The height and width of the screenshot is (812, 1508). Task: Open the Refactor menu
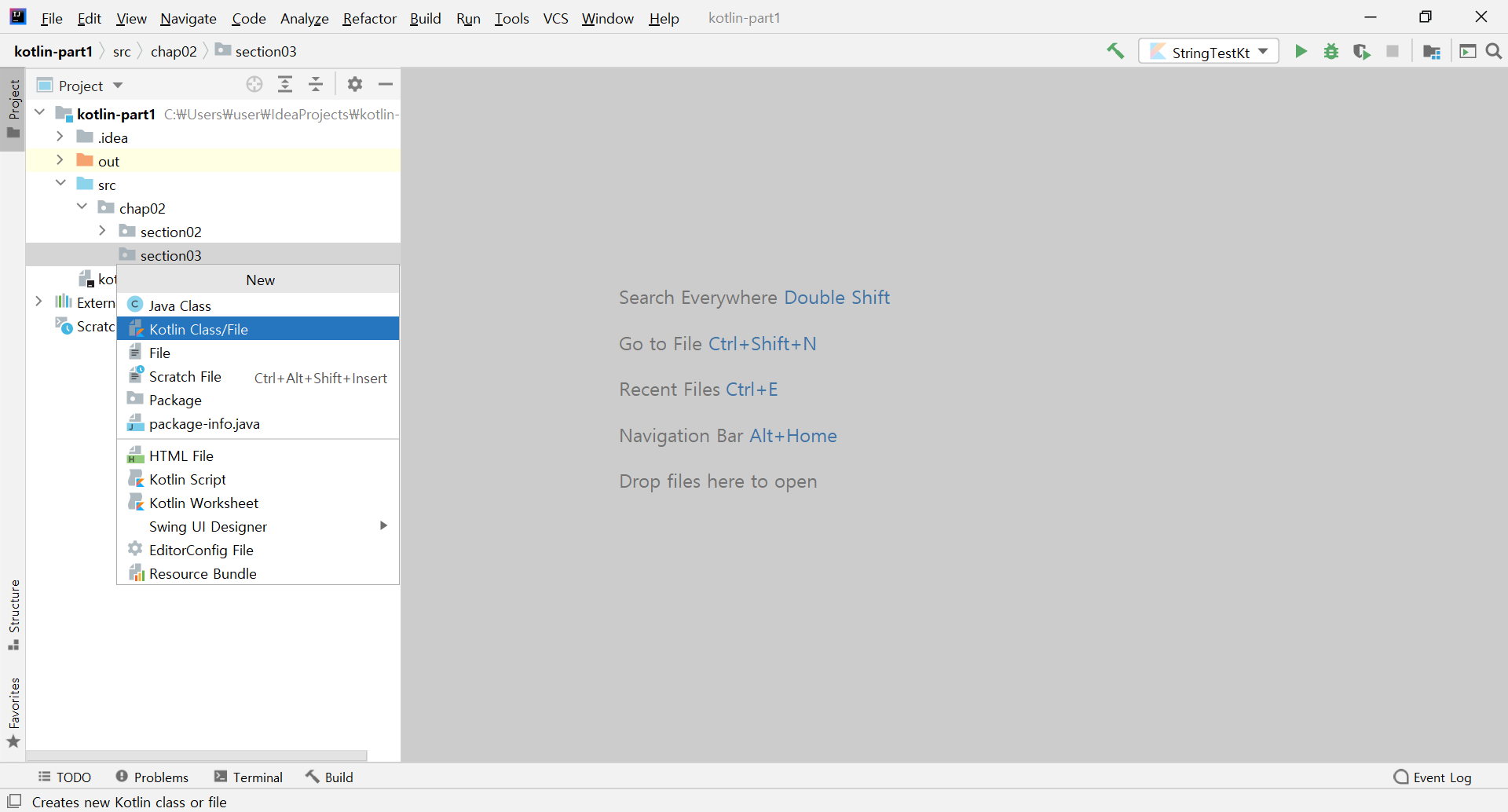pyautogui.click(x=370, y=18)
